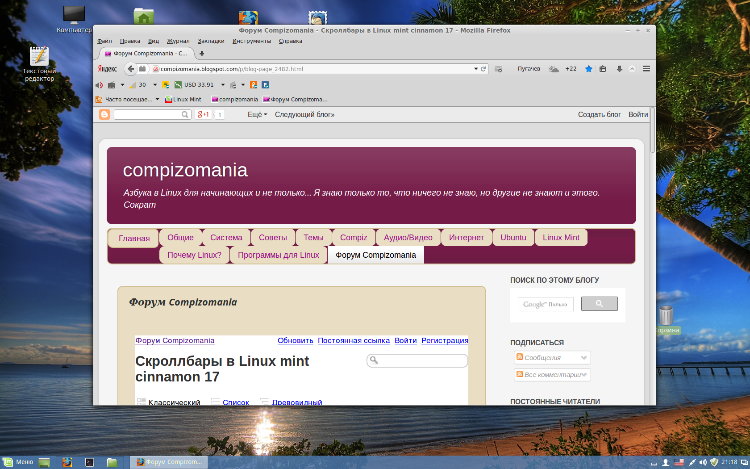Click the 'Регистрация' forum link

click(444, 341)
